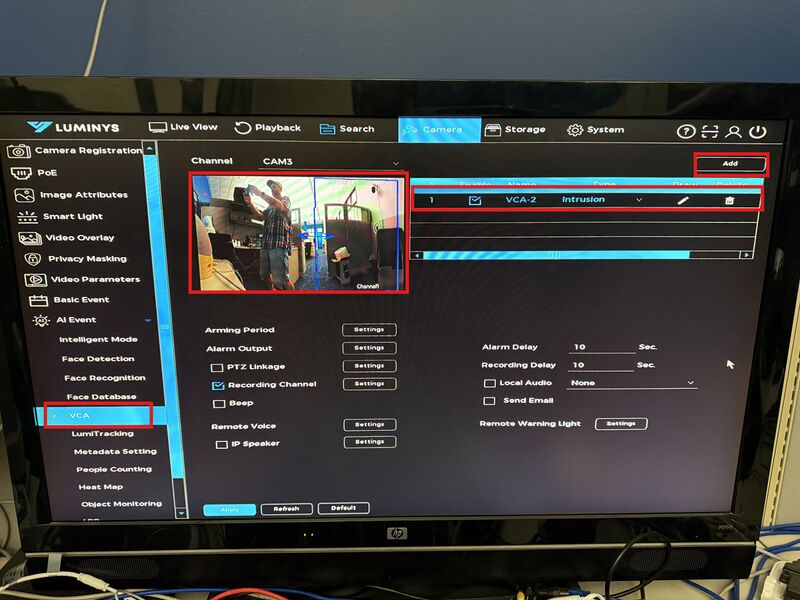This screenshot has width=800, height=600.
Task: Switch to the Playback tab
Action: tap(268, 128)
